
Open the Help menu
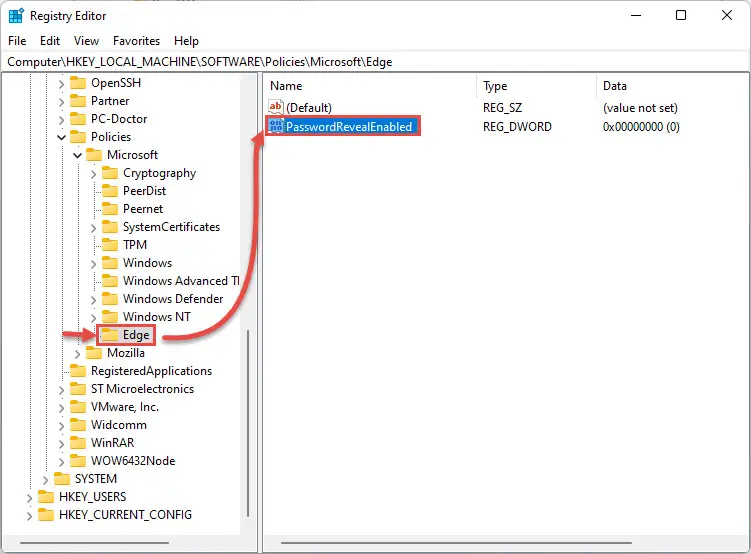186,41
